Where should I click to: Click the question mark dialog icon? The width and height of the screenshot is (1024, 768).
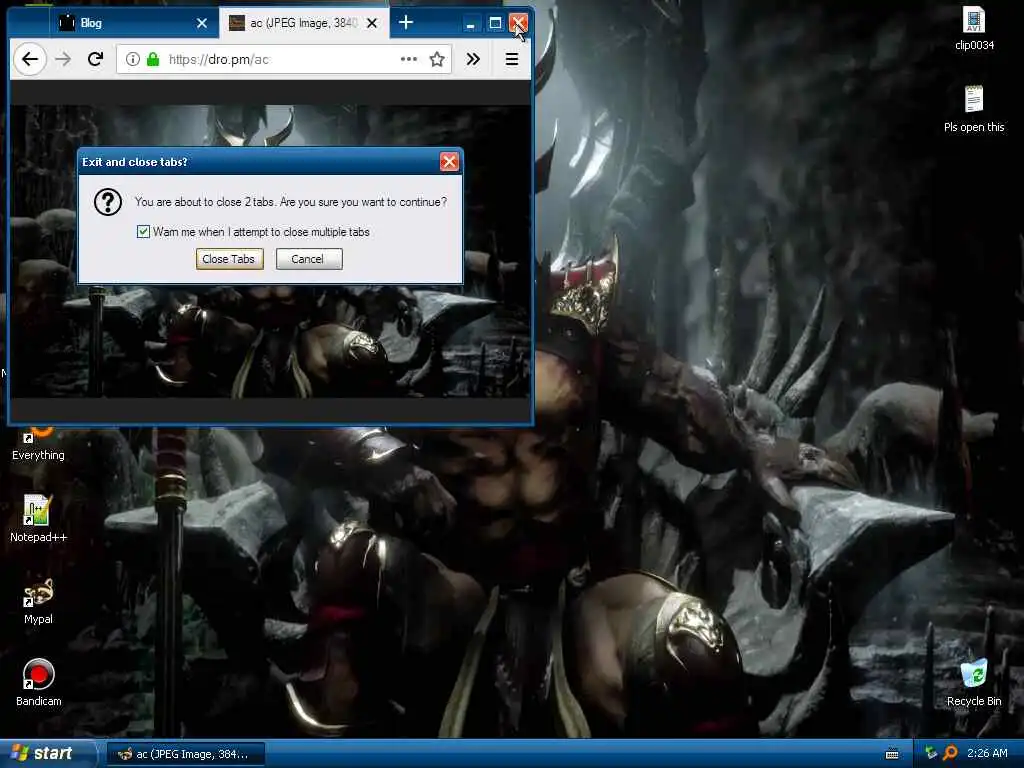tap(108, 202)
